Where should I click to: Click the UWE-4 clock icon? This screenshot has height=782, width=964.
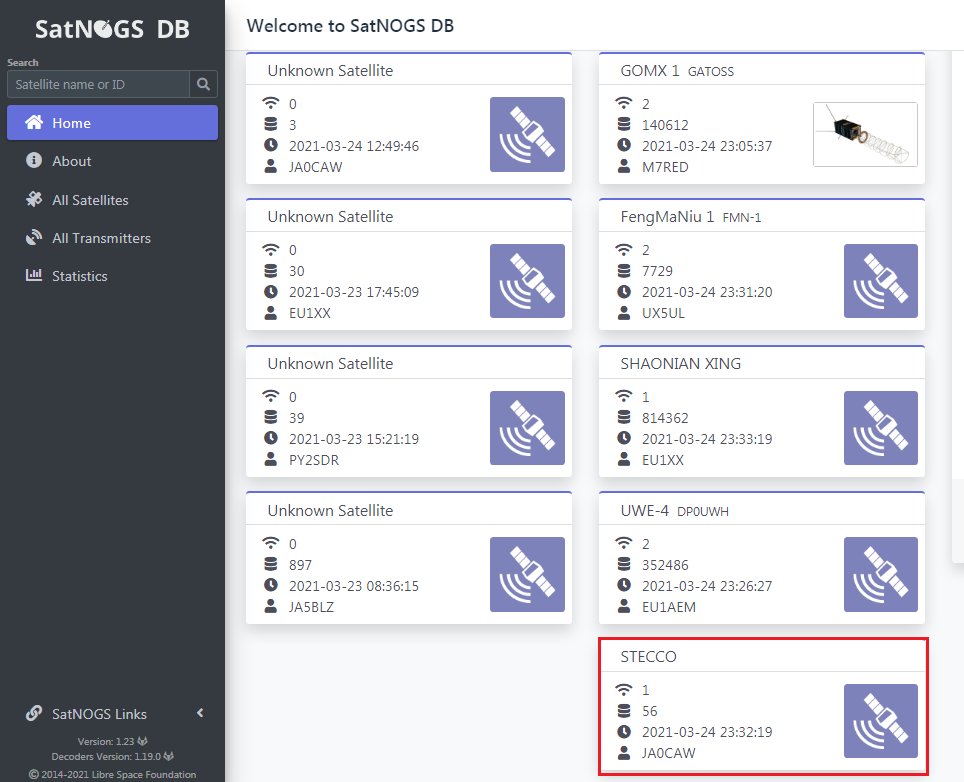pos(623,585)
